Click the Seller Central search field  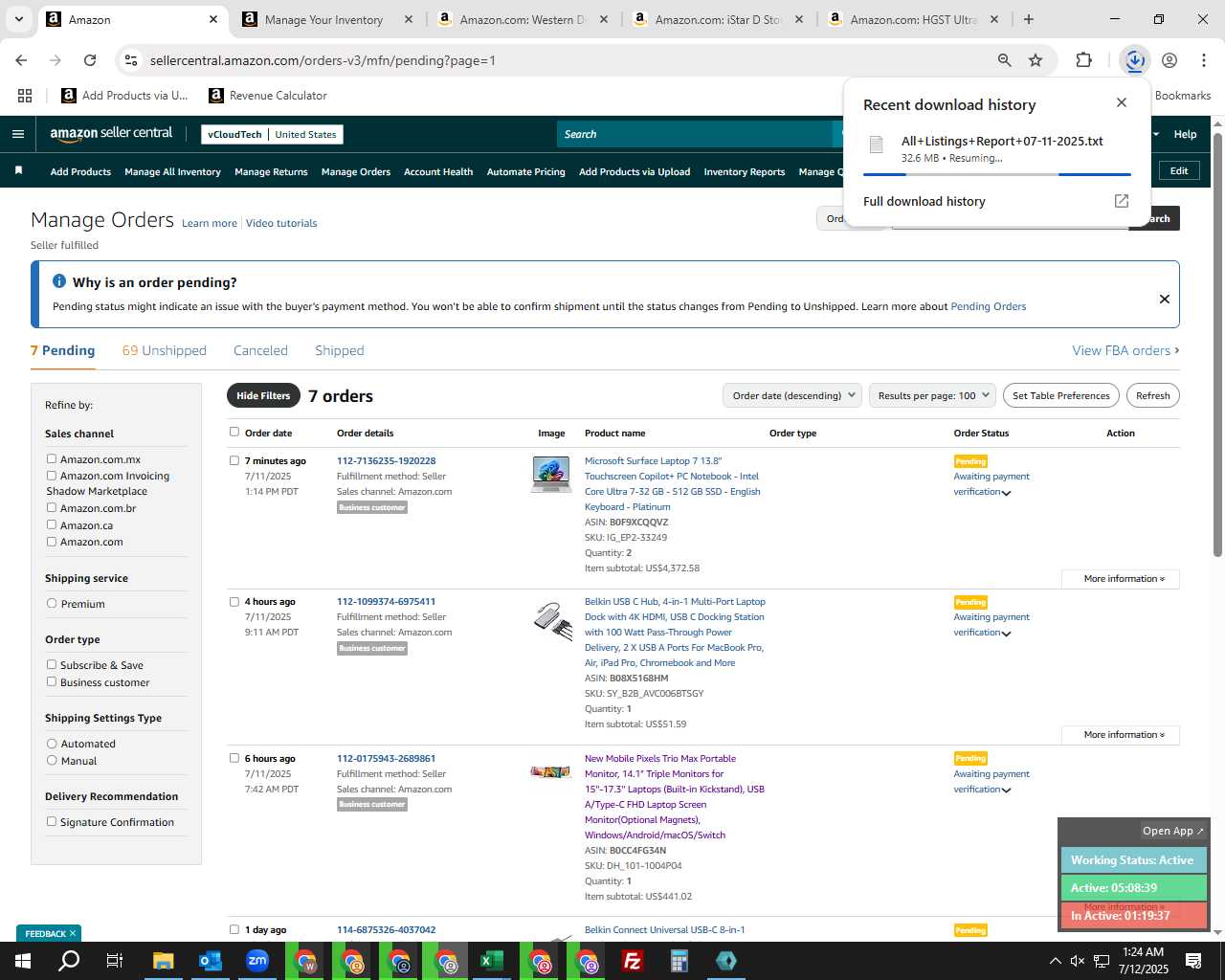pos(696,134)
